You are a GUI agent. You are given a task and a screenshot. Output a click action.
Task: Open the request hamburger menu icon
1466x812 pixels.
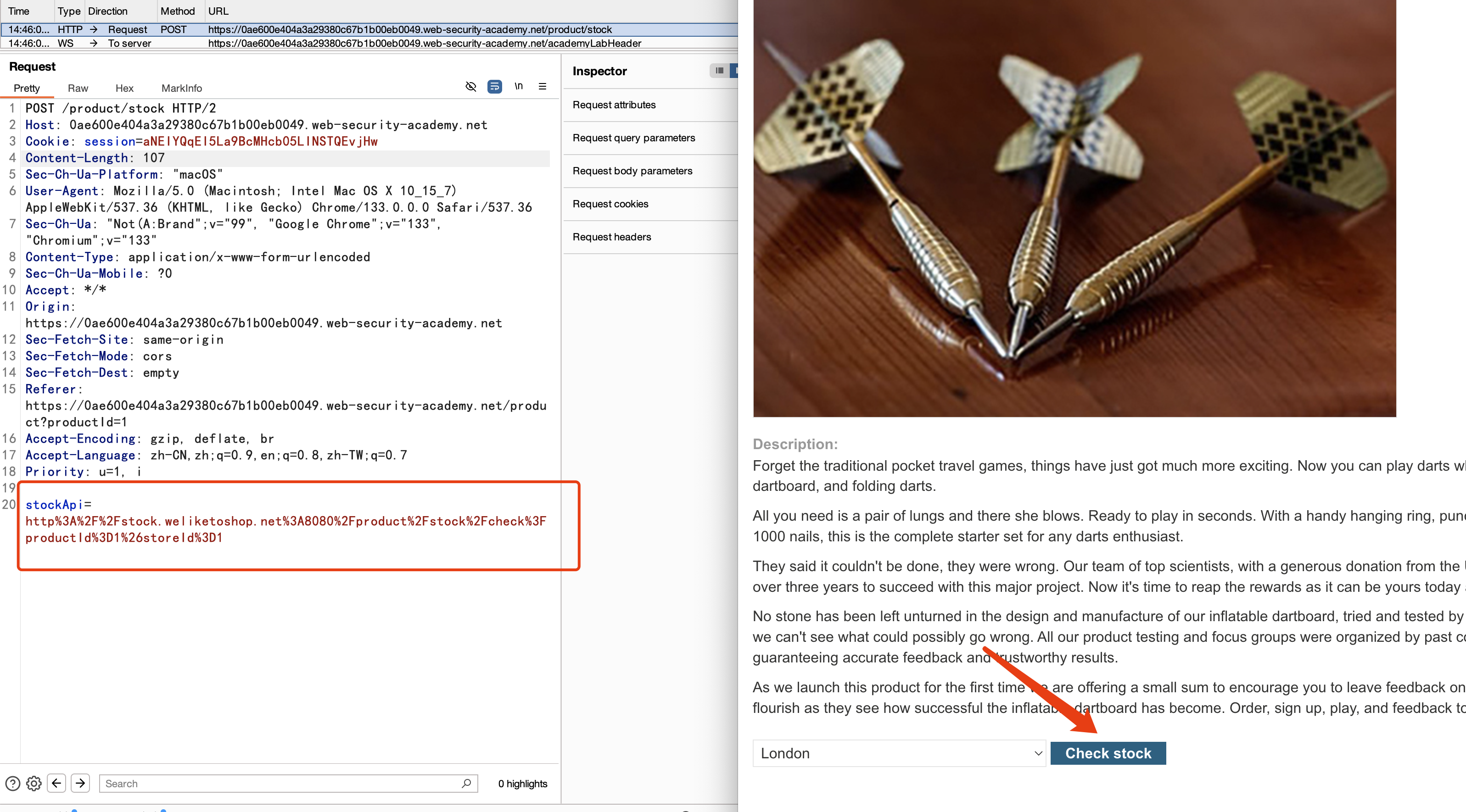[543, 86]
